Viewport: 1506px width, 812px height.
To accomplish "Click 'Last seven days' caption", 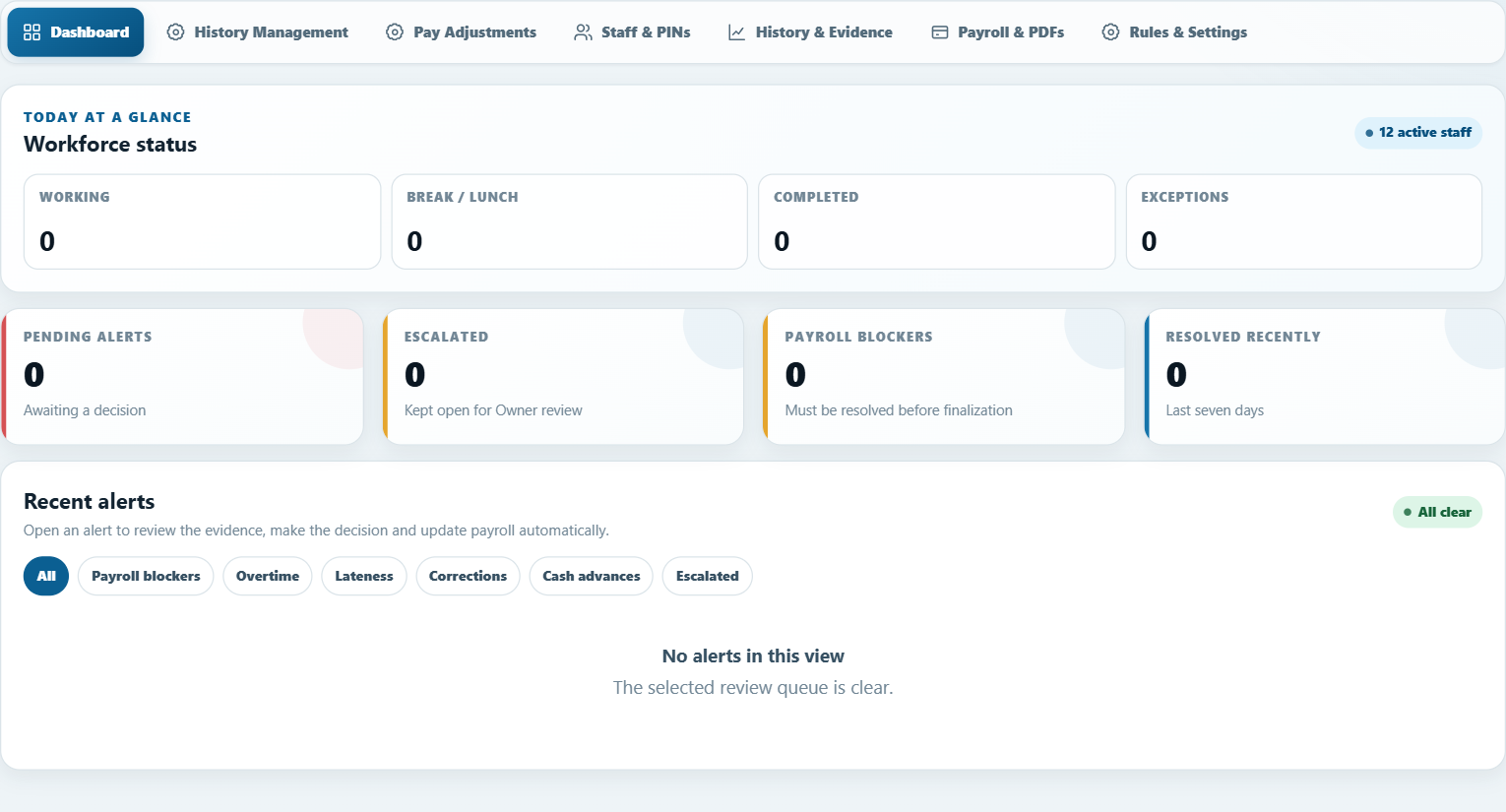I will pos(1215,410).
